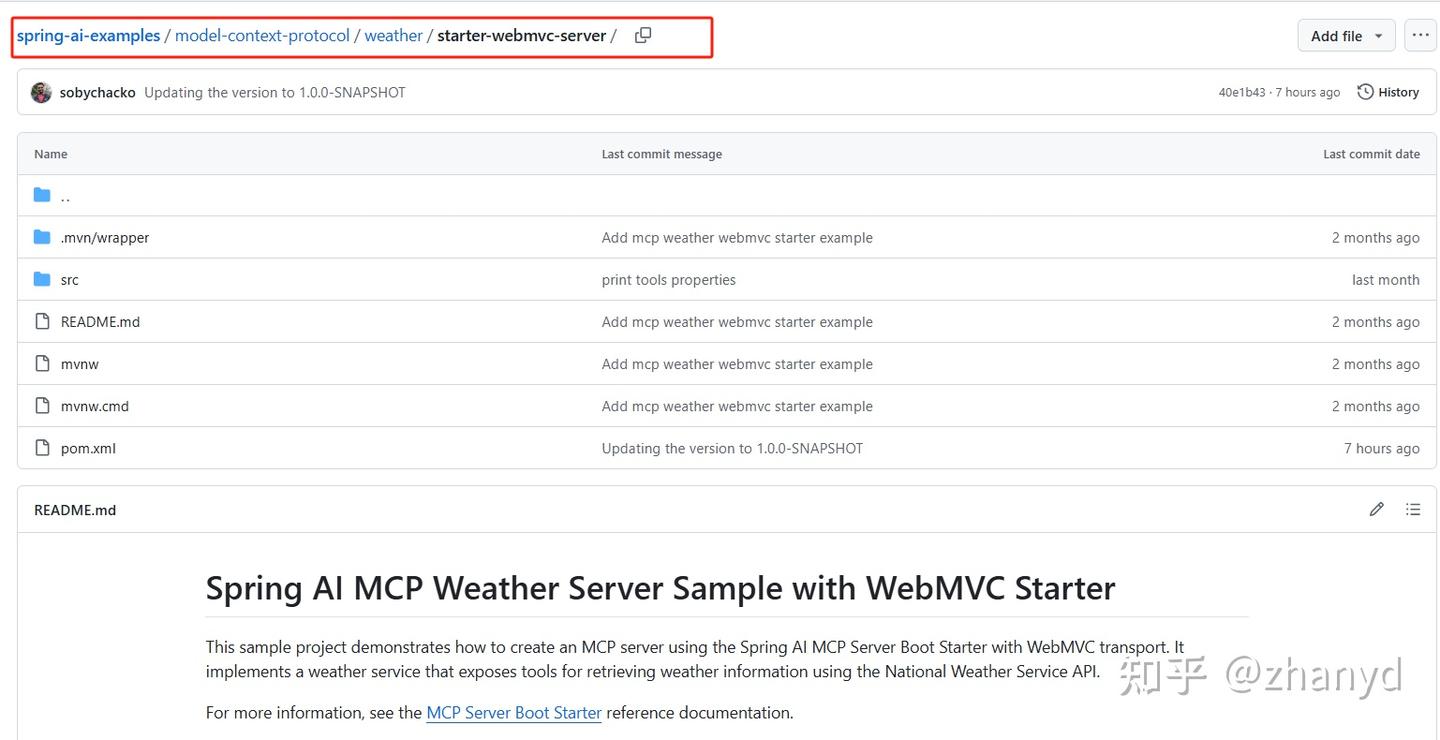Open the MCP Server Boot Starter link
This screenshot has width=1440, height=740.
pyautogui.click(x=513, y=712)
